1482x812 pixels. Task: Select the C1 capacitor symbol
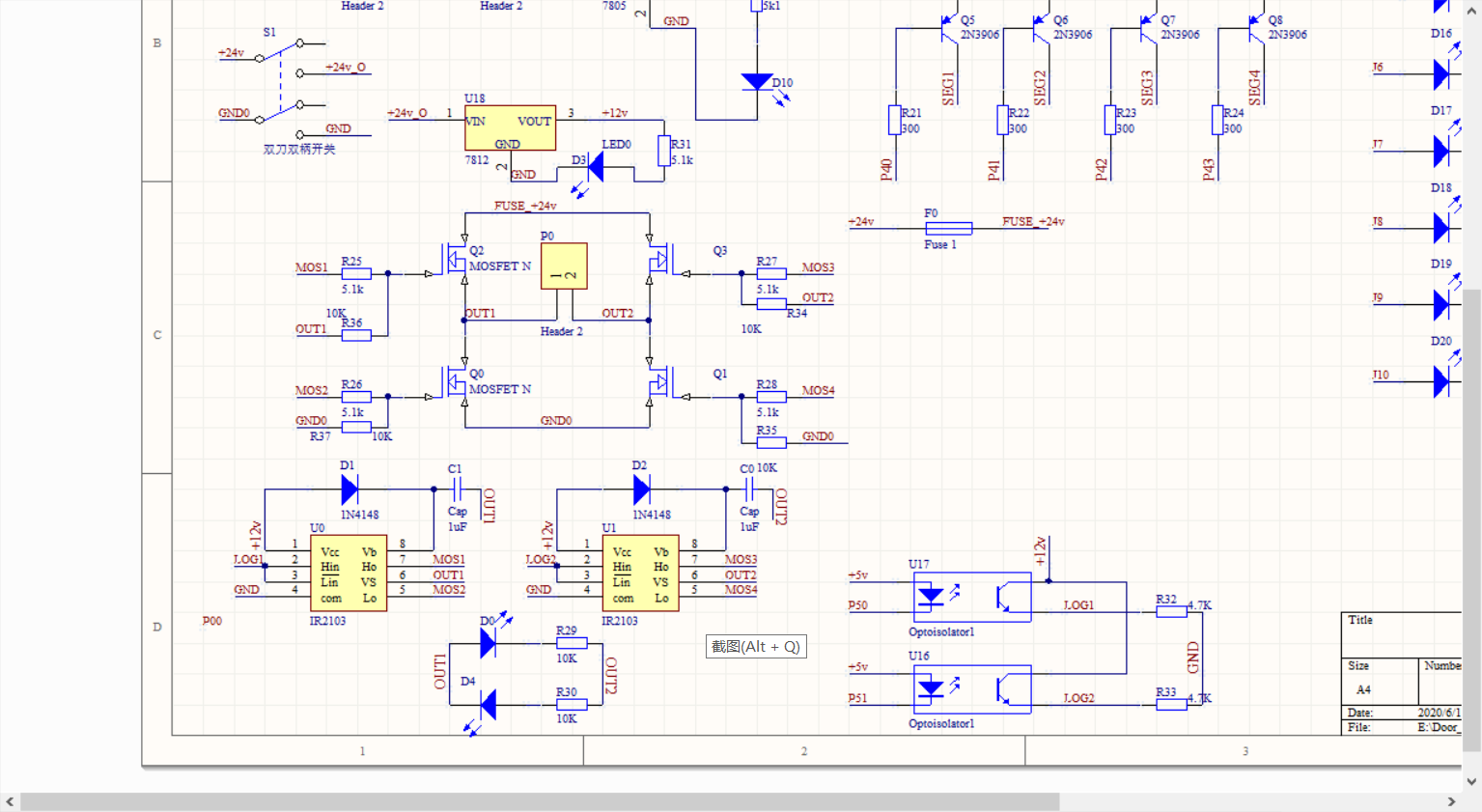pos(457,490)
